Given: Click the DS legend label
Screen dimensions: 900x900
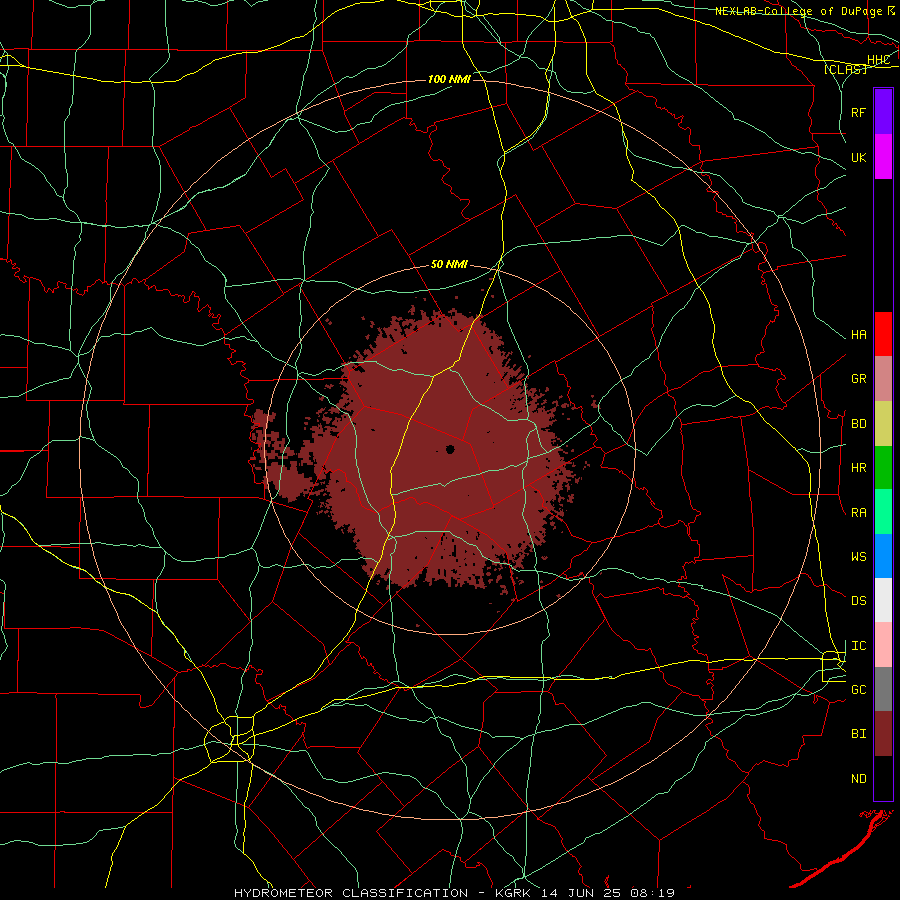Looking at the screenshot, I should coord(859,601).
